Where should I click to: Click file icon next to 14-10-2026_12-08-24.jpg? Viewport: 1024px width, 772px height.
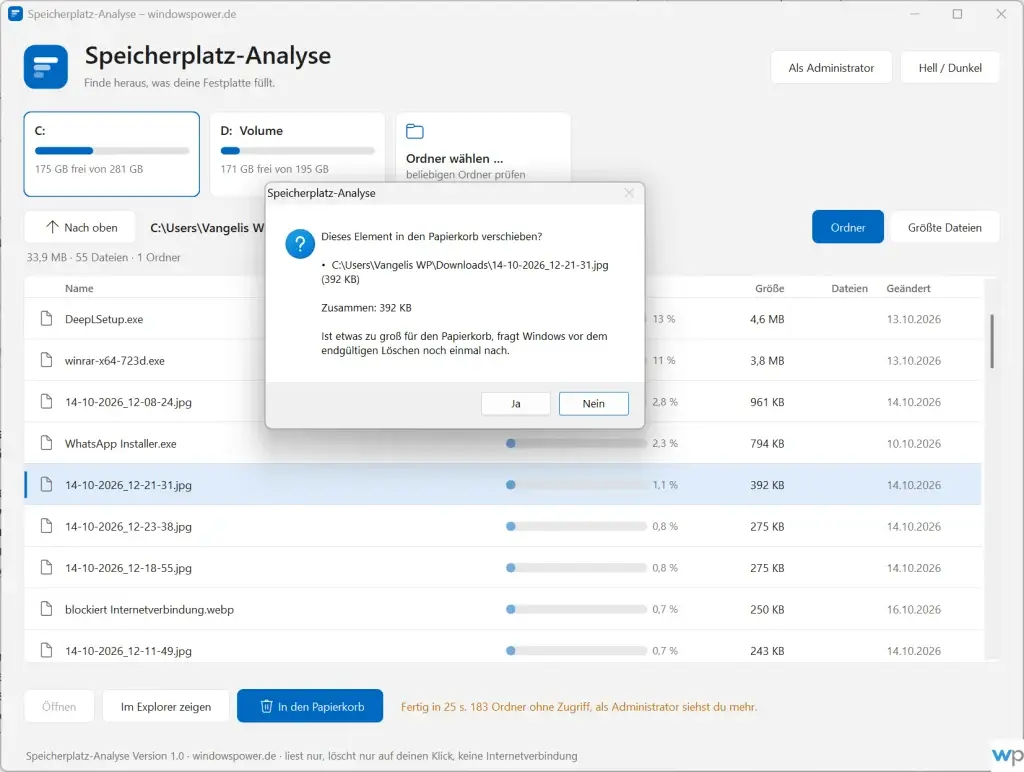(46, 402)
